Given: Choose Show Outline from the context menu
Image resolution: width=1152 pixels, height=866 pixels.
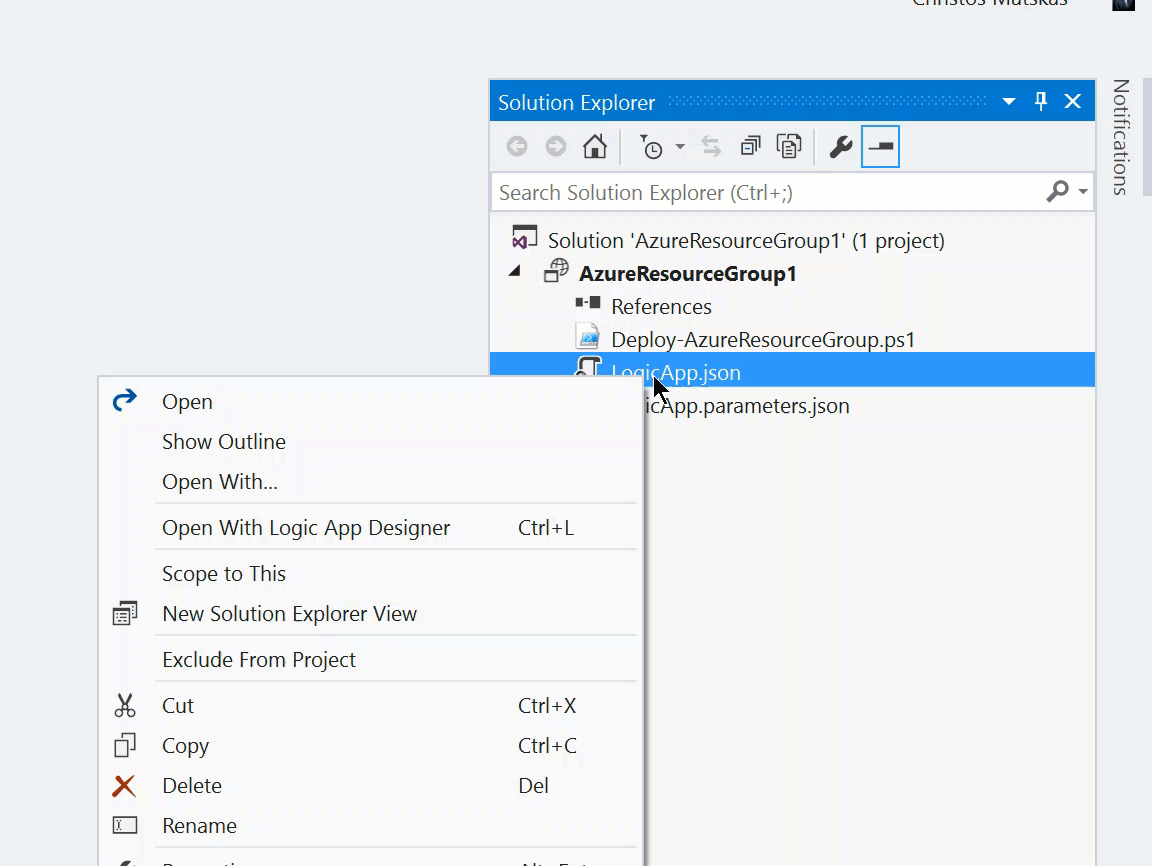Looking at the screenshot, I should pyautogui.click(x=371, y=441).
